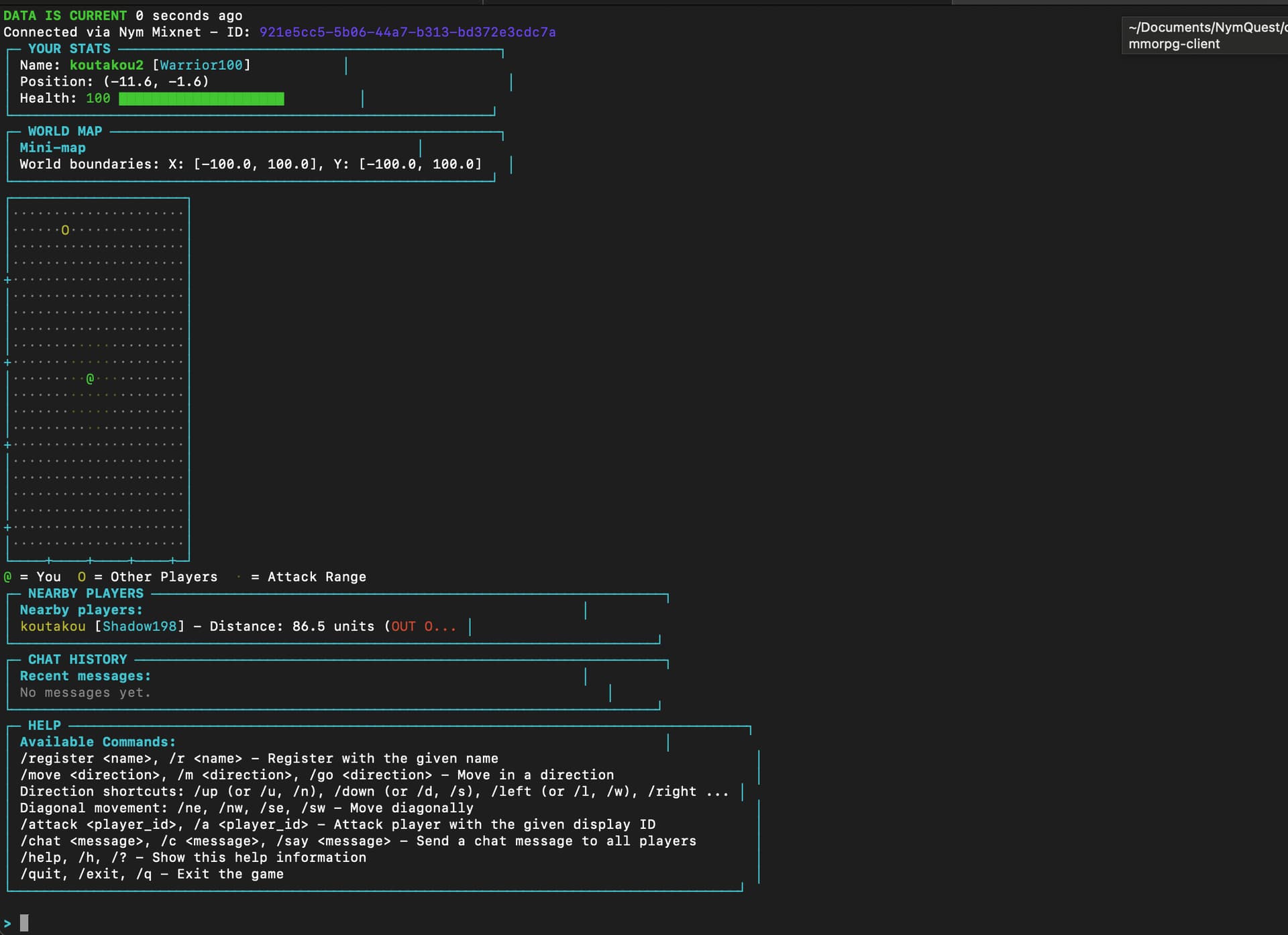Click the /quit, /exit, /q command line
Viewport: 1288px width, 935px height.
coord(152,874)
